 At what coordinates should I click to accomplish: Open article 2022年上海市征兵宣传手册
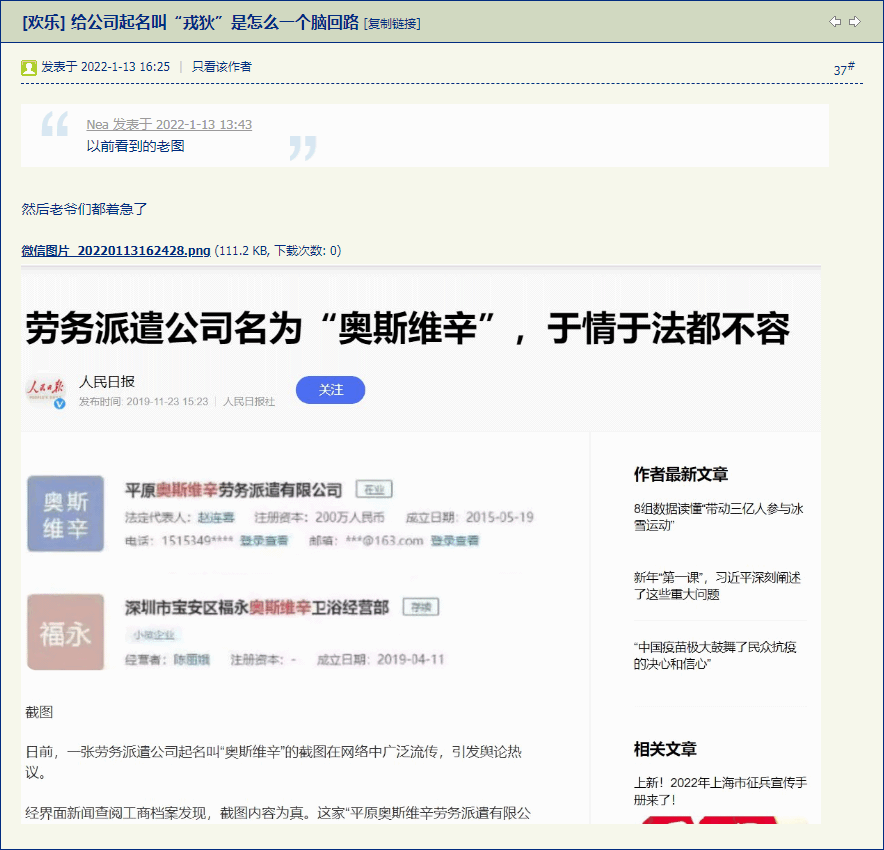coord(720,791)
